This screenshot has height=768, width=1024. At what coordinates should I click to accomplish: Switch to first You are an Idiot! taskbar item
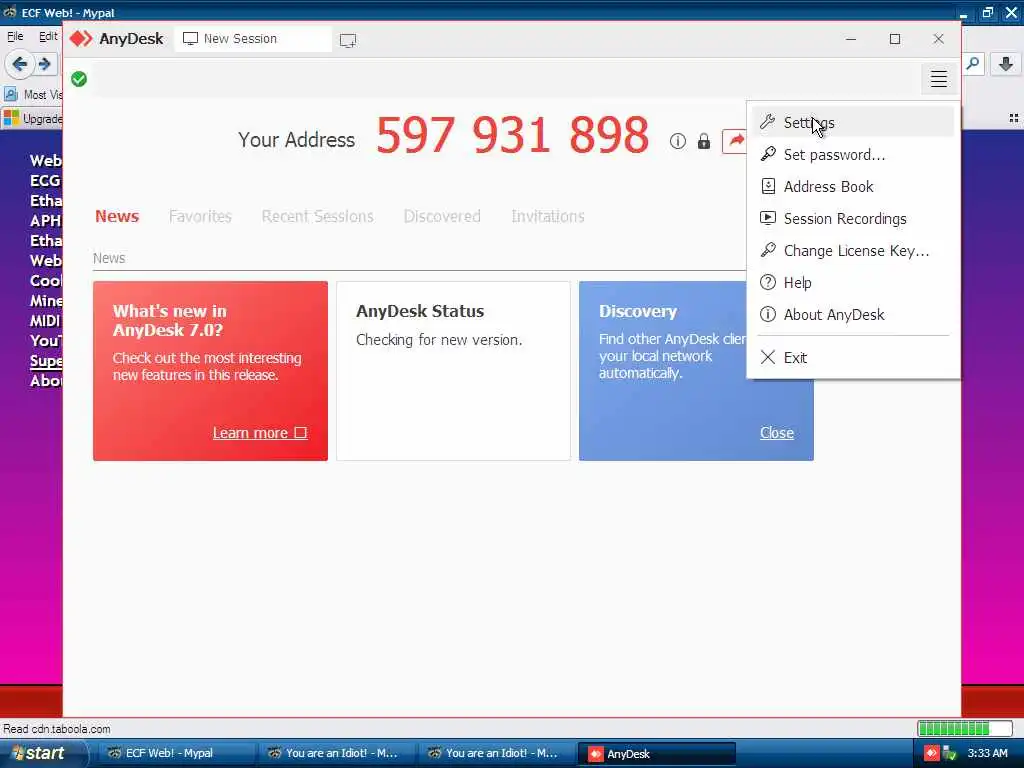click(336, 754)
